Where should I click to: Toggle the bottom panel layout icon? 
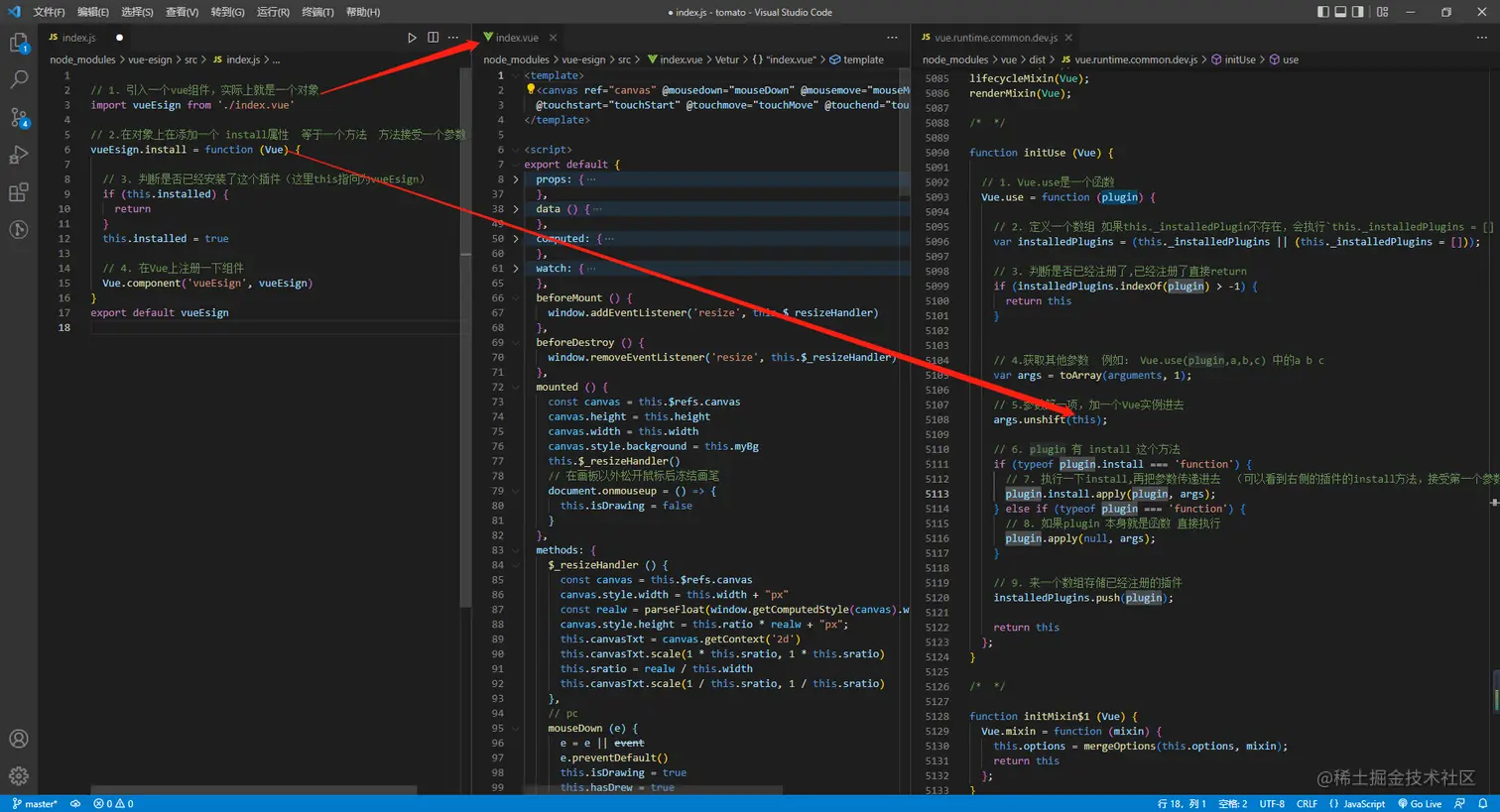[x=1340, y=12]
